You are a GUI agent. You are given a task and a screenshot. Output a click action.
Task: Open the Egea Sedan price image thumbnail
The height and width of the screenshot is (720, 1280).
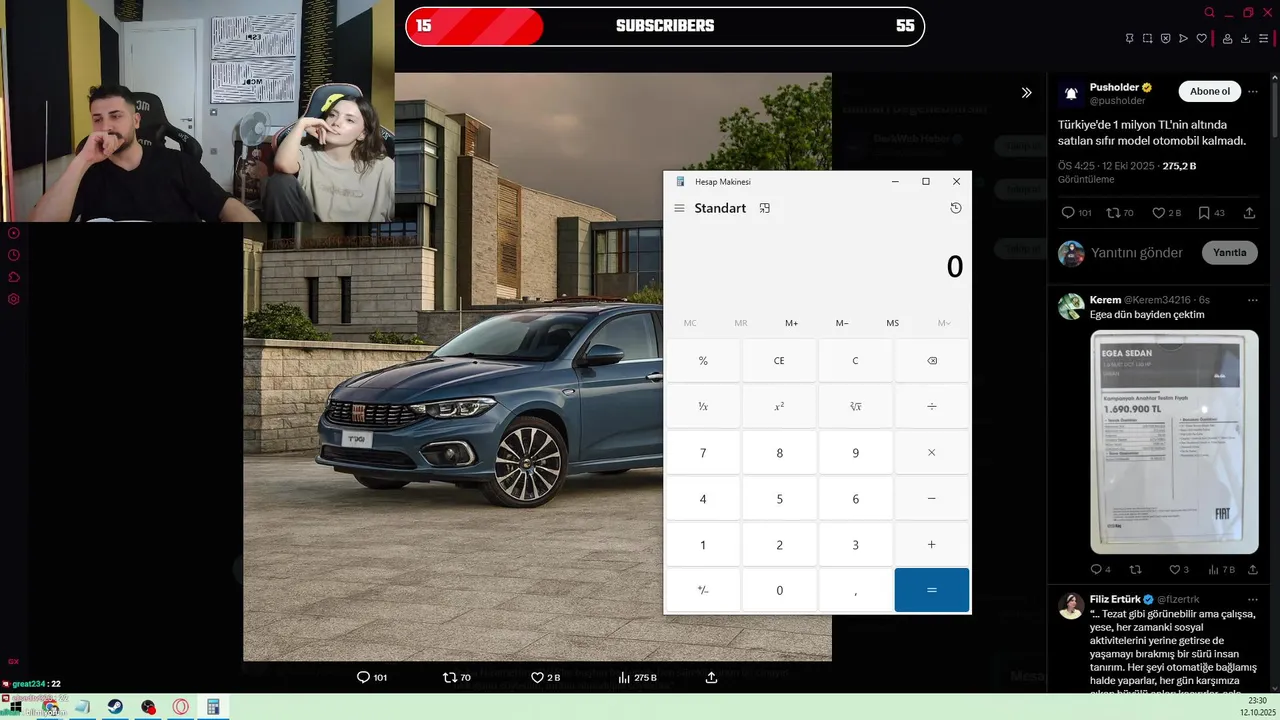click(1174, 442)
